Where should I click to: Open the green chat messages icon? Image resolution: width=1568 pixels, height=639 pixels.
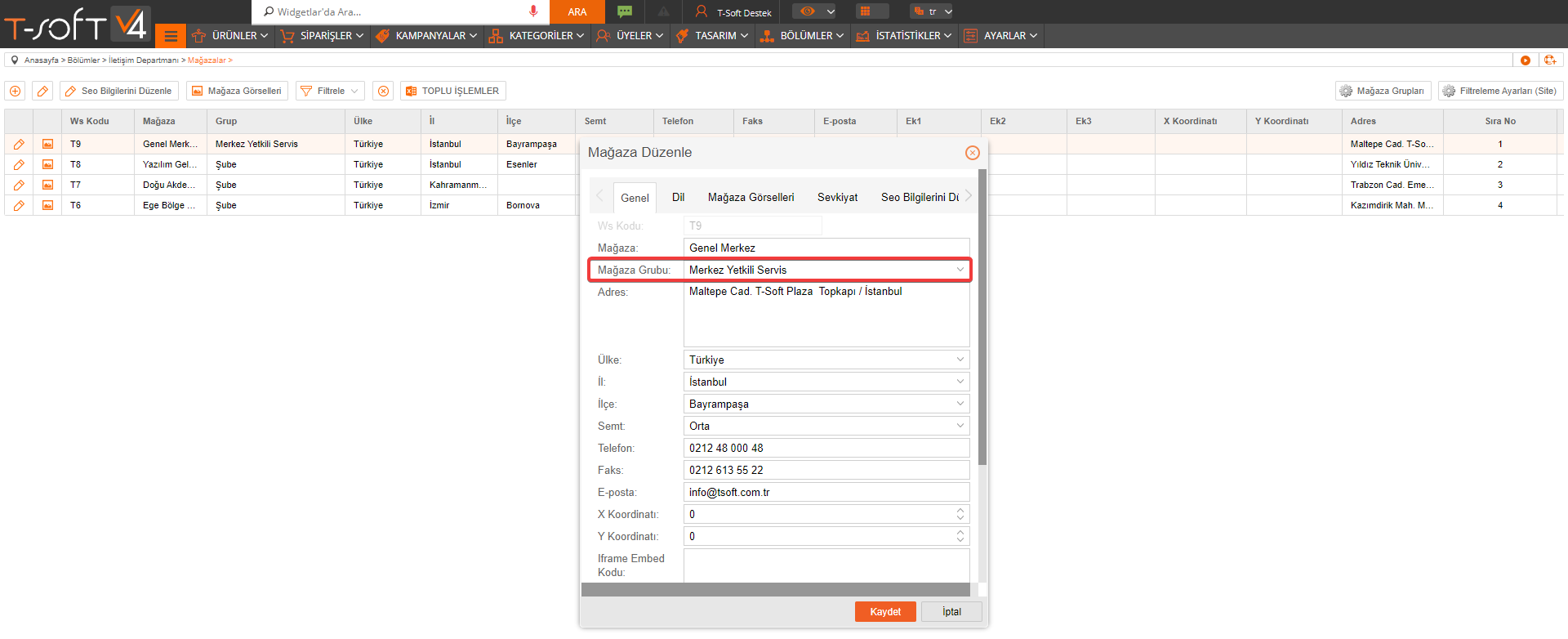625,11
